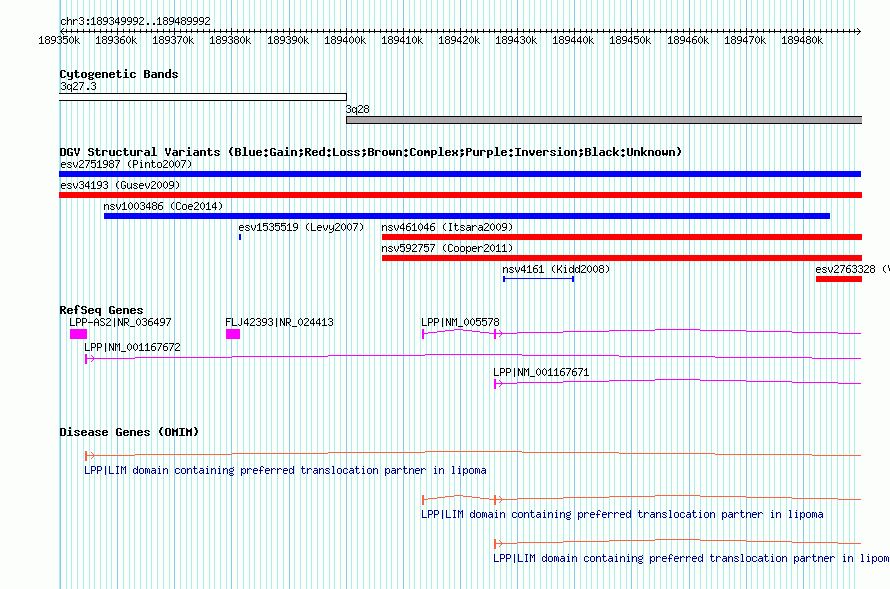Click the LPP|NM_001167671 gene label
The height and width of the screenshot is (589, 890).
point(541,372)
